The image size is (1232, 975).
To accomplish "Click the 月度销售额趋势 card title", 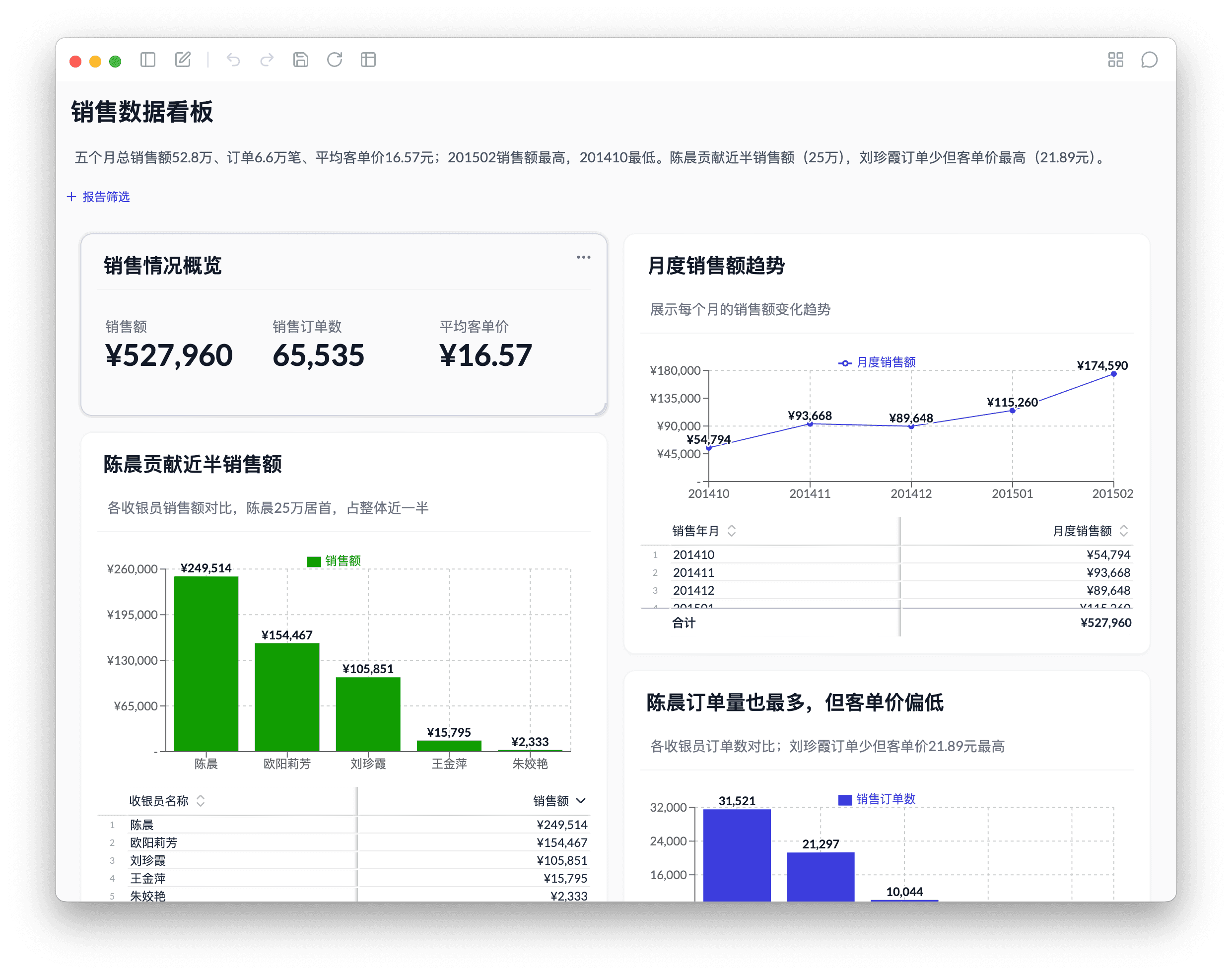I will [716, 266].
